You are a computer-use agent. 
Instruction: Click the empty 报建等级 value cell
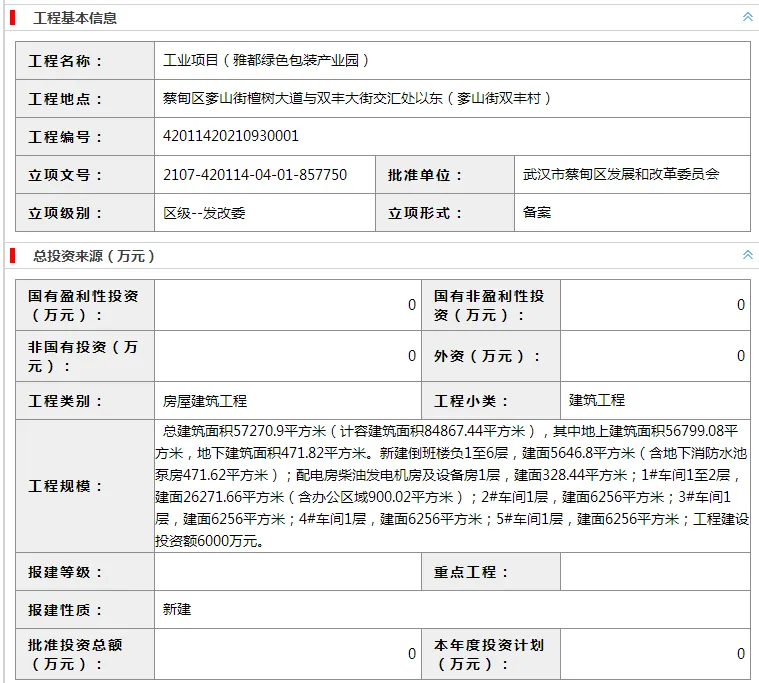point(288,572)
